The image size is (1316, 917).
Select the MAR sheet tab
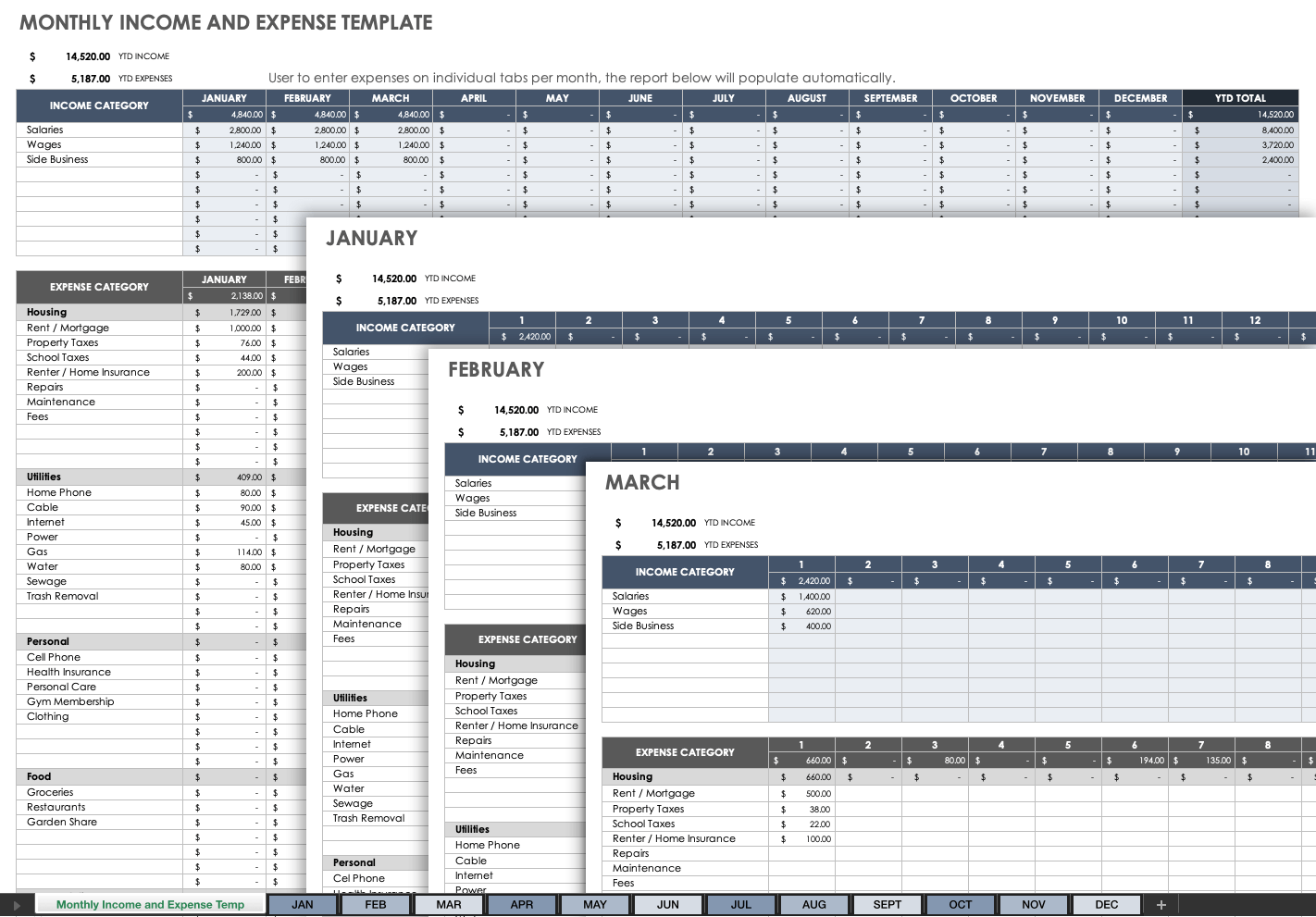(x=448, y=904)
